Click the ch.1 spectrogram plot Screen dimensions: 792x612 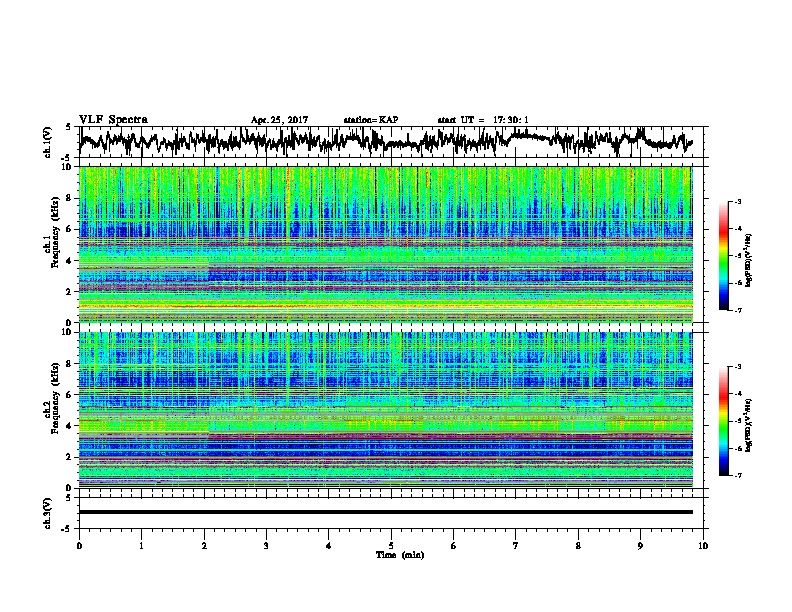coord(386,244)
